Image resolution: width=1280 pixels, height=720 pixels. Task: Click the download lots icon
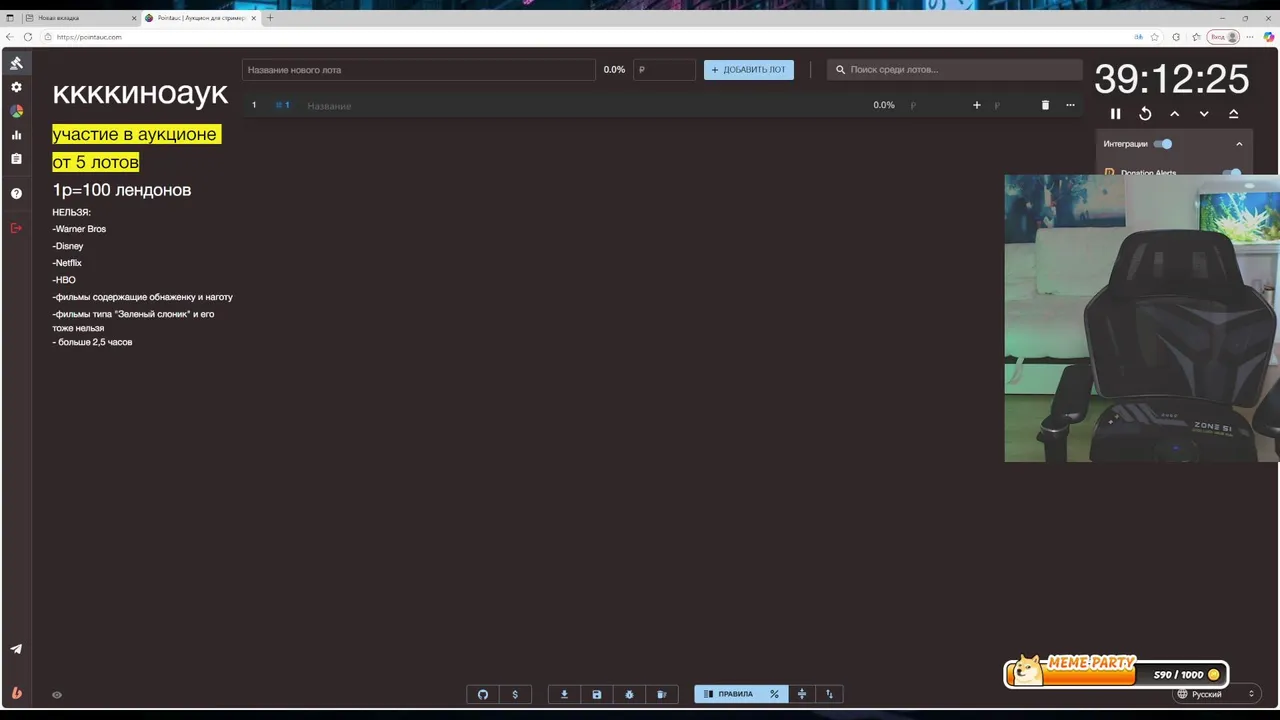pos(564,694)
